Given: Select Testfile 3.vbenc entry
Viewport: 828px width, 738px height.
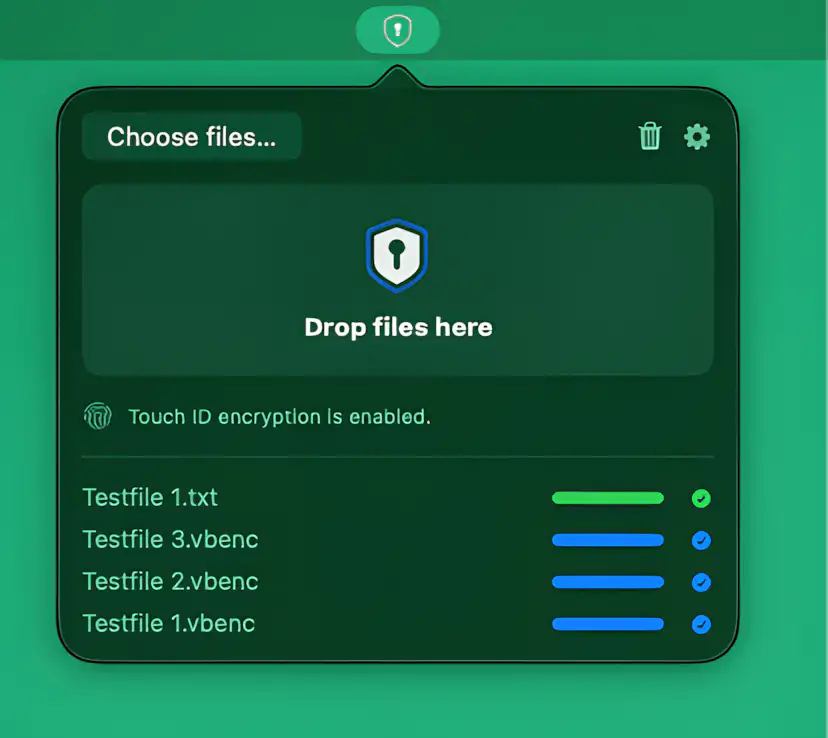Looking at the screenshot, I should (171, 540).
